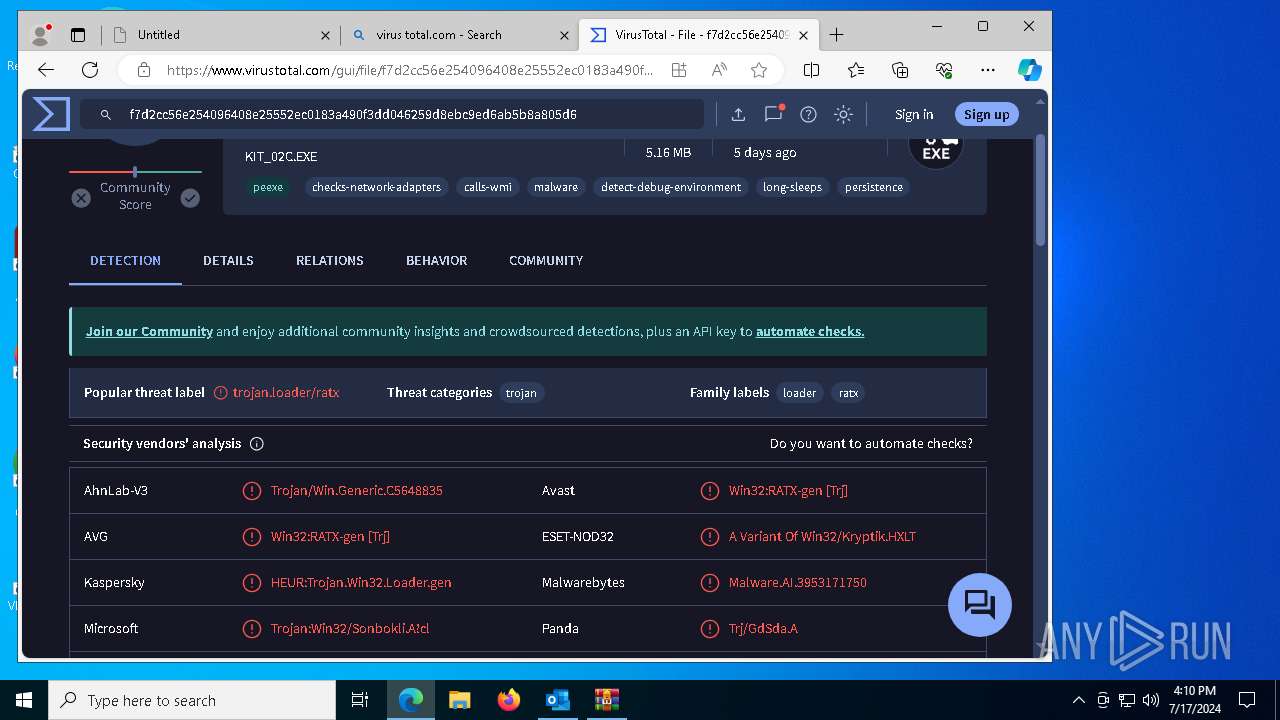
Task: Click Join our Community link
Action: (149, 331)
